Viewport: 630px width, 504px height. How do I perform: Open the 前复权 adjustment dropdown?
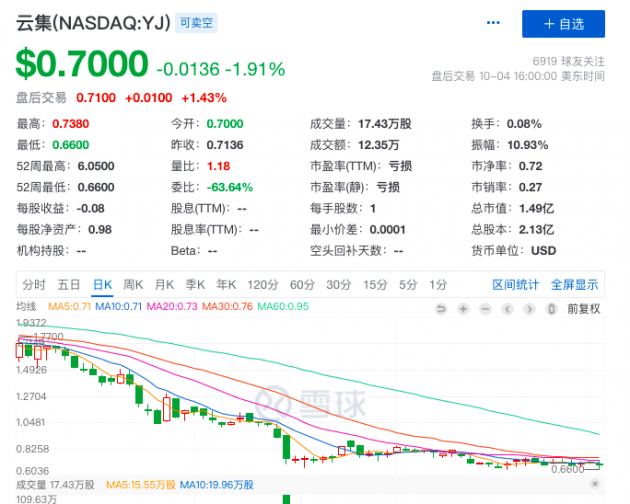coord(583,309)
